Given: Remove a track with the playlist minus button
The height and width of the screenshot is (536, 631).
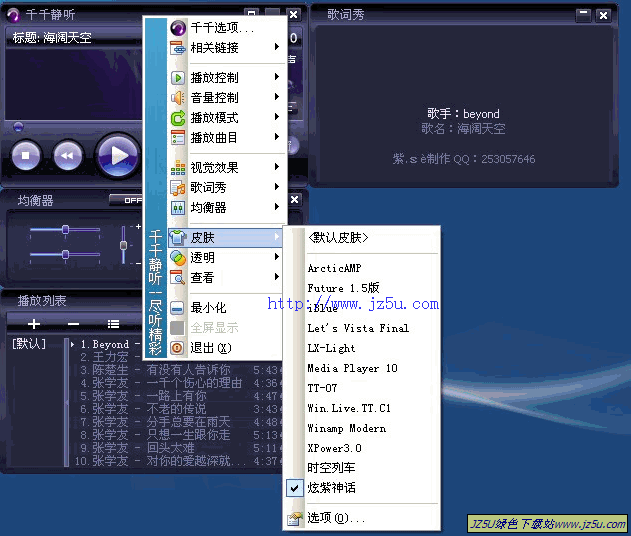Looking at the screenshot, I should [73, 324].
